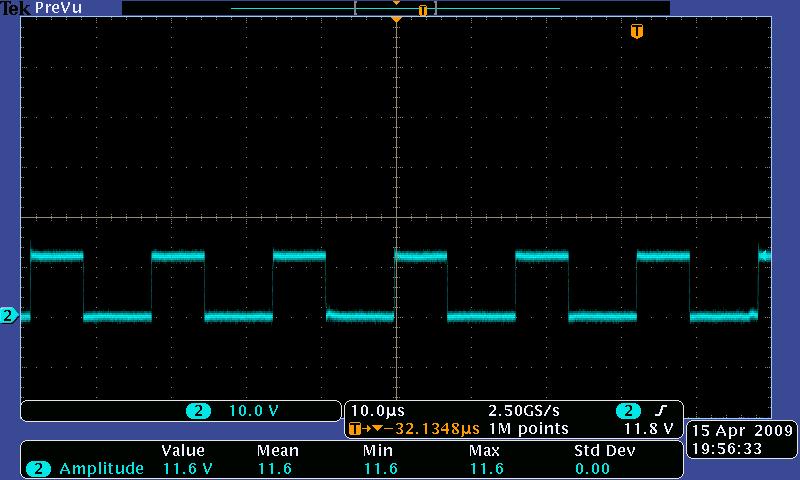Viewport: 800px width, 480px height.
Task: Click the rising edge trigger slope icon
Action: point(661,411)
